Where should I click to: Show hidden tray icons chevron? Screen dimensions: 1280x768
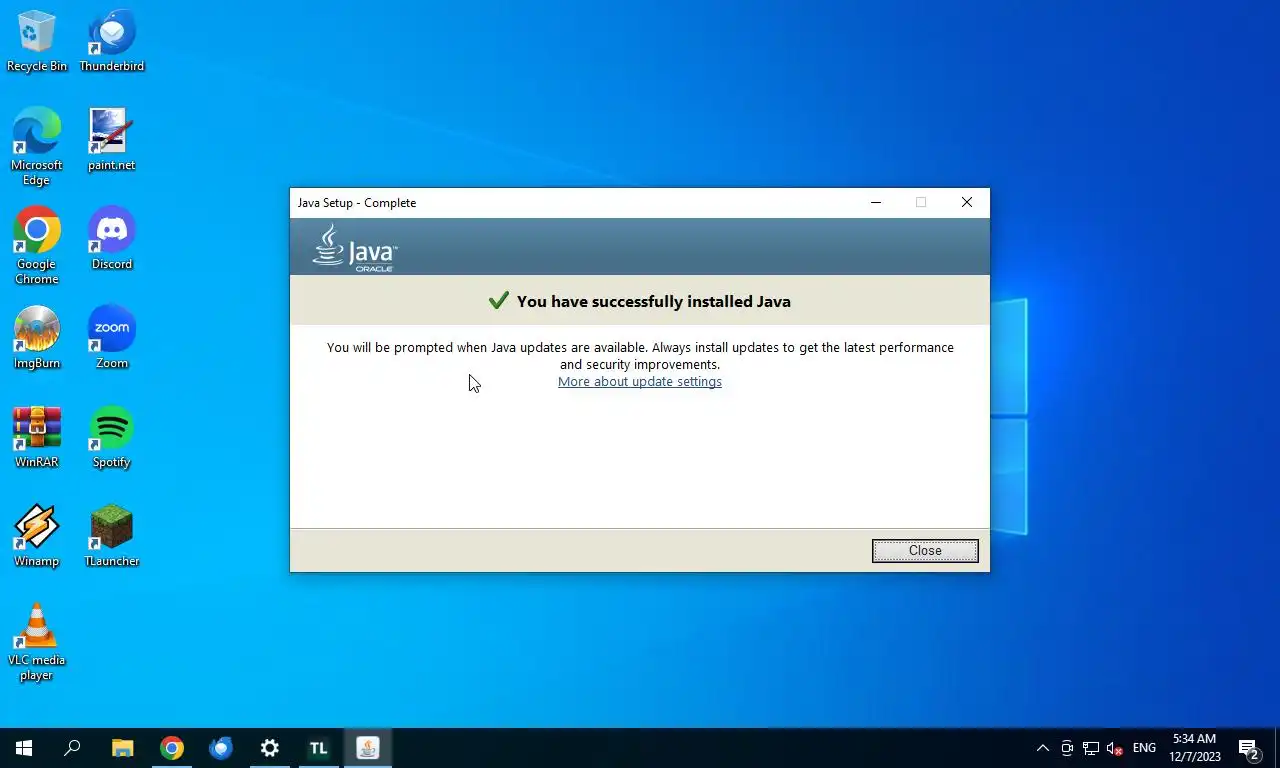(x=1043, y=748)
